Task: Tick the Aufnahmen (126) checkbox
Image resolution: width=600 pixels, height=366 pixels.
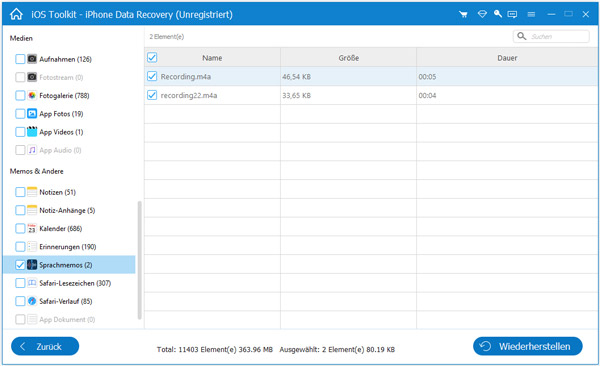Action: pos(20,59)
